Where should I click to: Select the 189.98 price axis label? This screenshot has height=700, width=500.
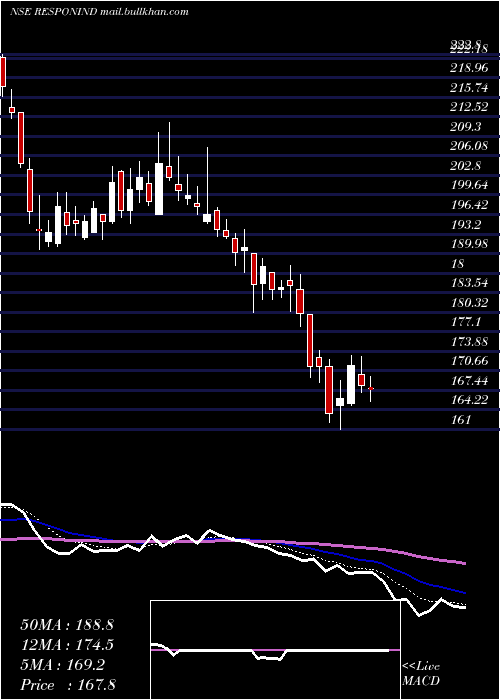(469, 244)
